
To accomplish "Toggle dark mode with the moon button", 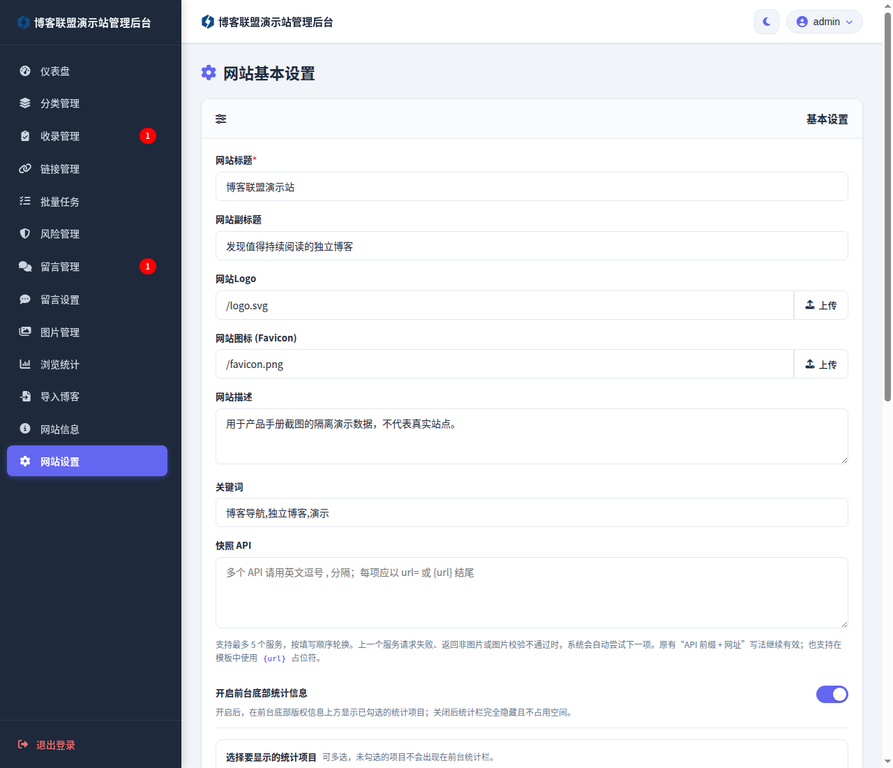I will (767, 22).
